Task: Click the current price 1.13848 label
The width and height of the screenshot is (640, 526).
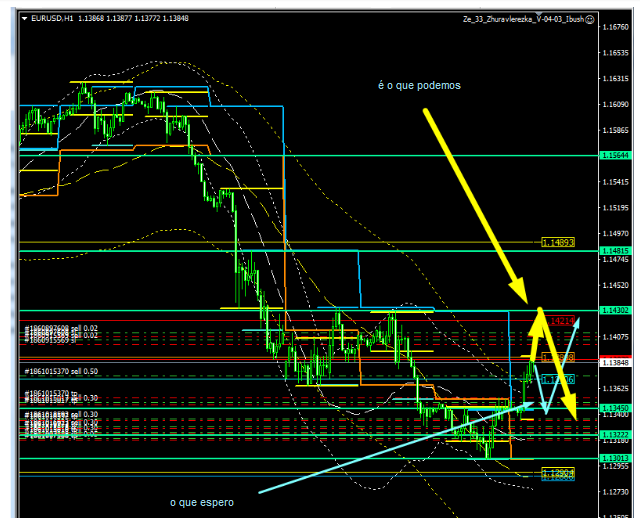Action: pyautogui.click(x=614, y=363)
